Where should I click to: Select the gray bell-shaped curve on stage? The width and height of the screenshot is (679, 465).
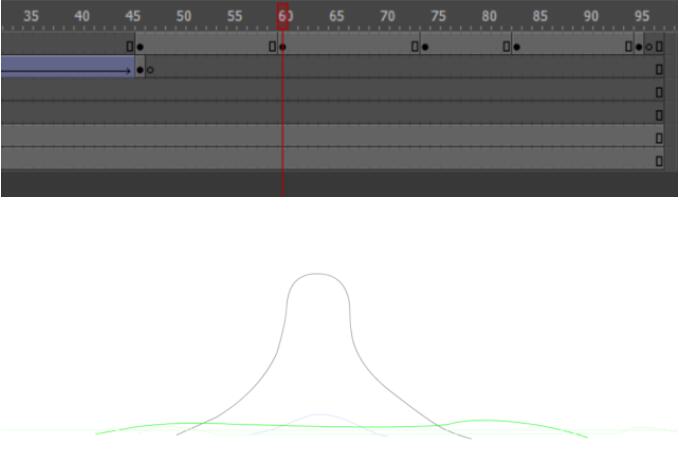pyautogui.click(x=318, y=274)
